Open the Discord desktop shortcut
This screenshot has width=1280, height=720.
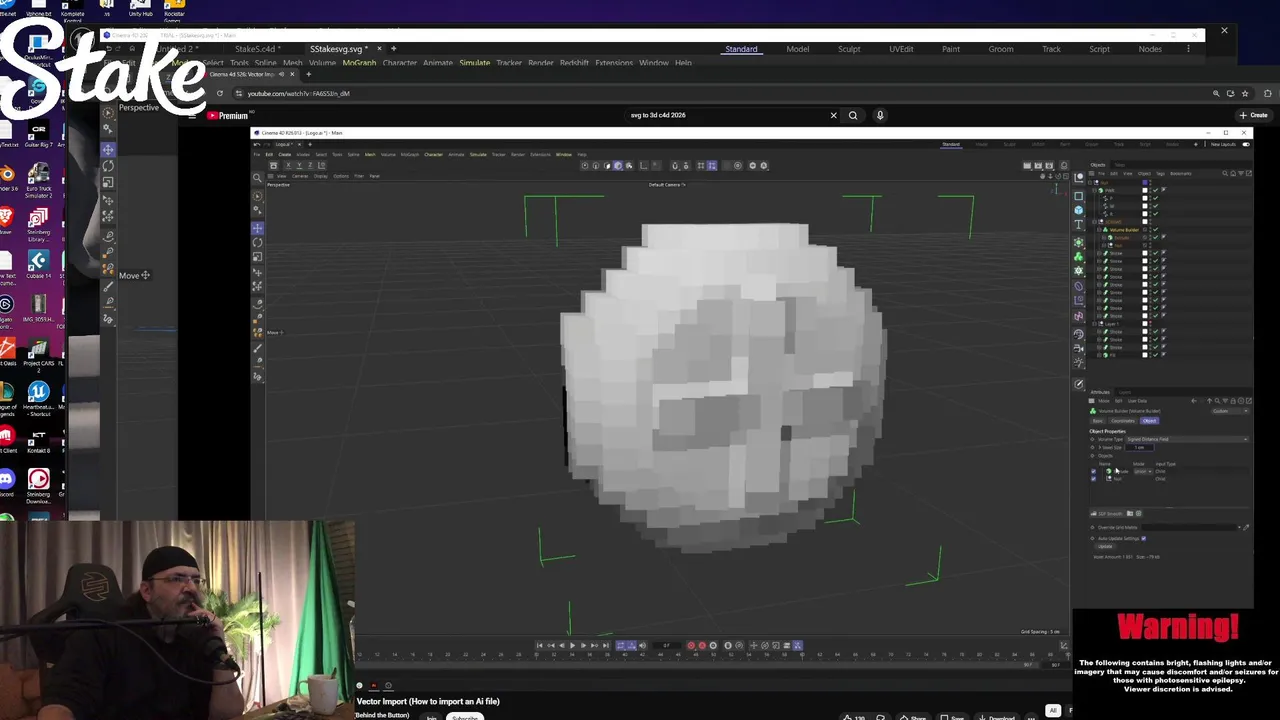point(7,483)
